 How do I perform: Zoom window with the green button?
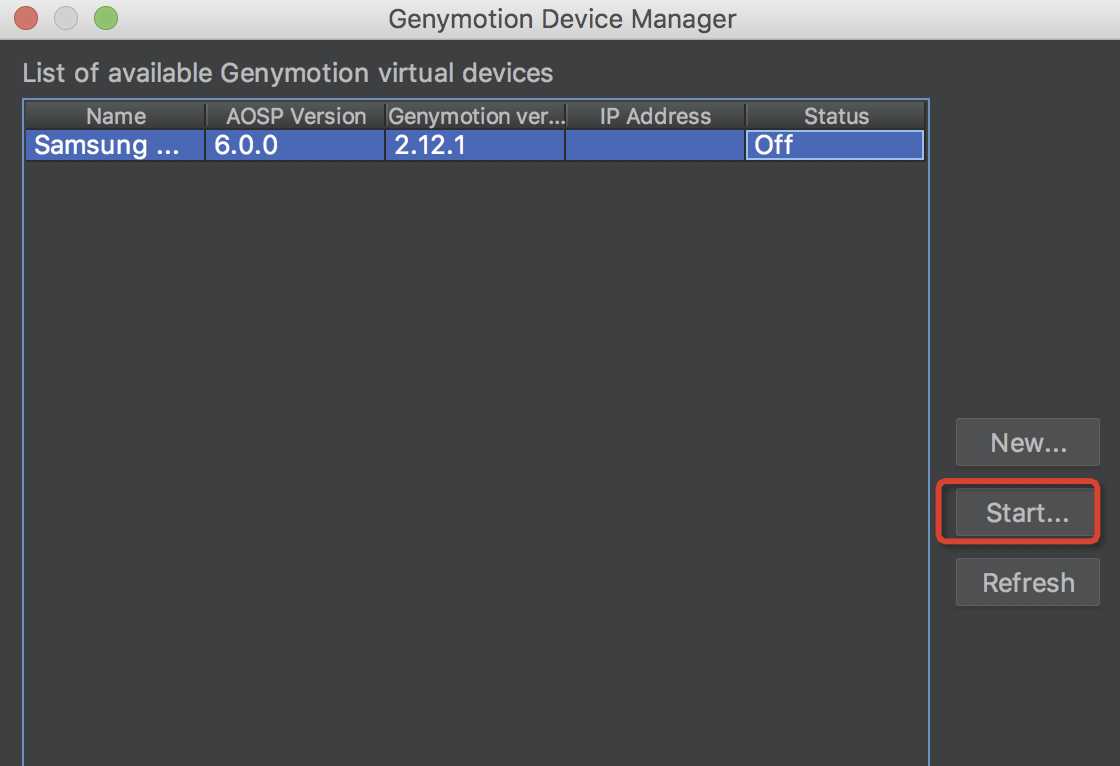(105, 18)
